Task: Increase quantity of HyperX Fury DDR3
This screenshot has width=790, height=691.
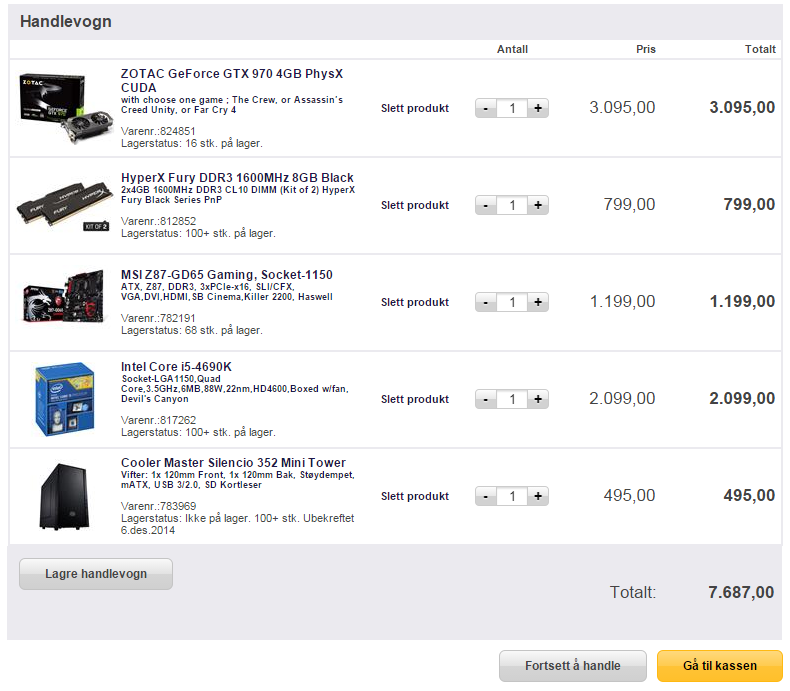Action: click(538, 205)
